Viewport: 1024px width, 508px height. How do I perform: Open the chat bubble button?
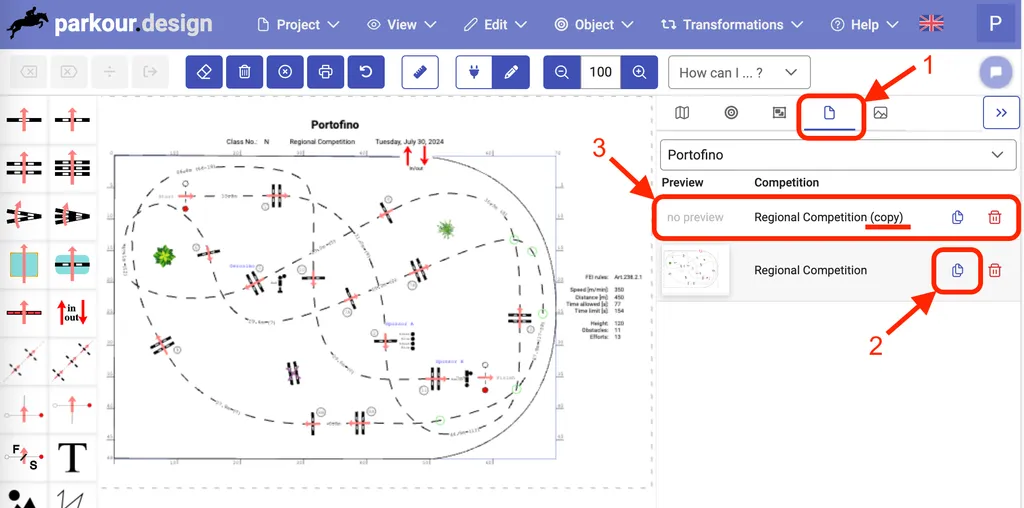[x=995, y=72]
